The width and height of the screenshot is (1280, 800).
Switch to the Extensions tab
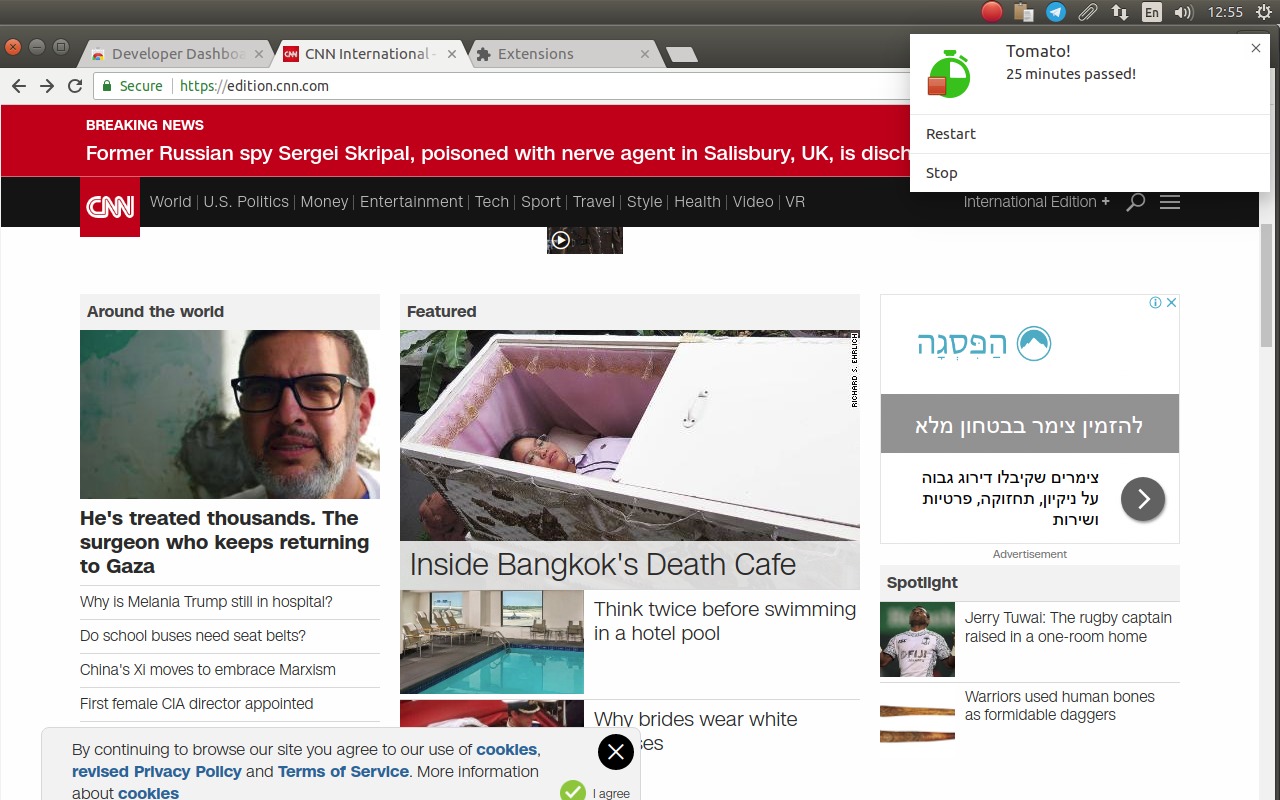tap(536, 54)
